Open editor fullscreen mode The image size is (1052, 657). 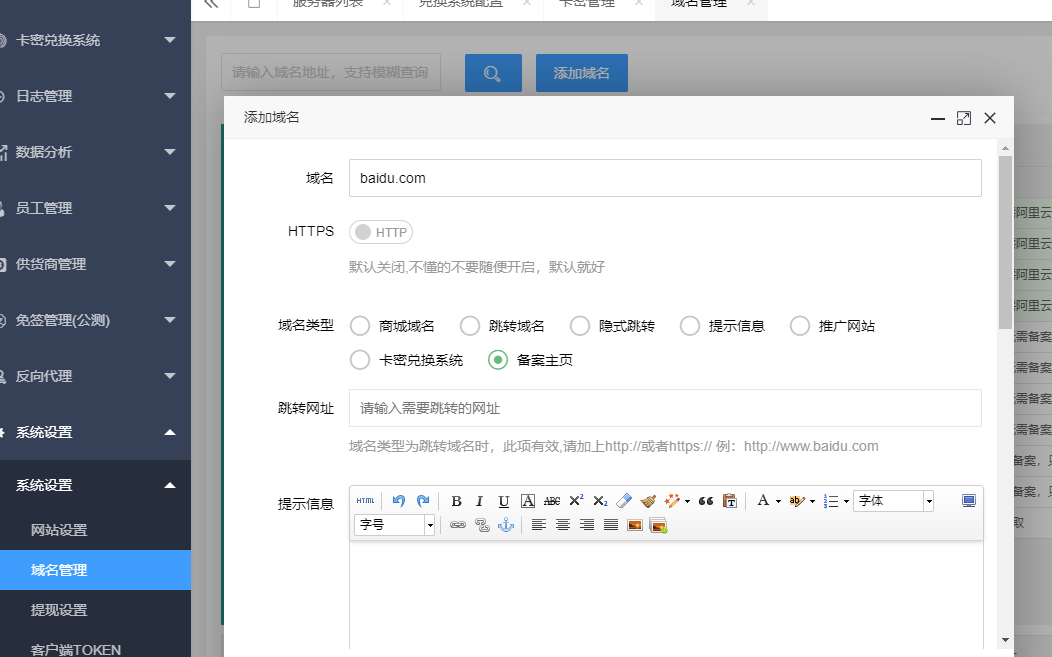coord(968,501)
